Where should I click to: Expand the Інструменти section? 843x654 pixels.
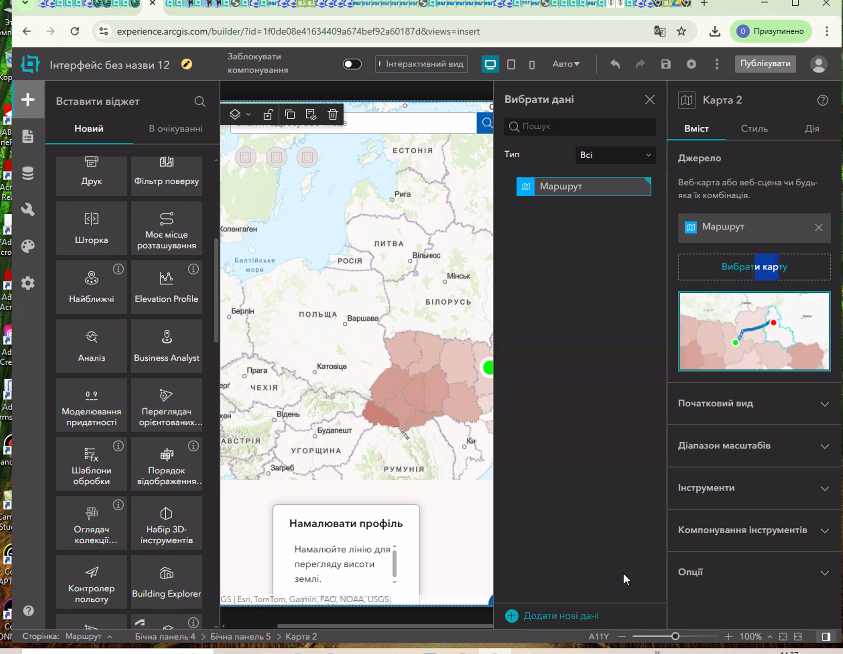(x=754, y=488)
